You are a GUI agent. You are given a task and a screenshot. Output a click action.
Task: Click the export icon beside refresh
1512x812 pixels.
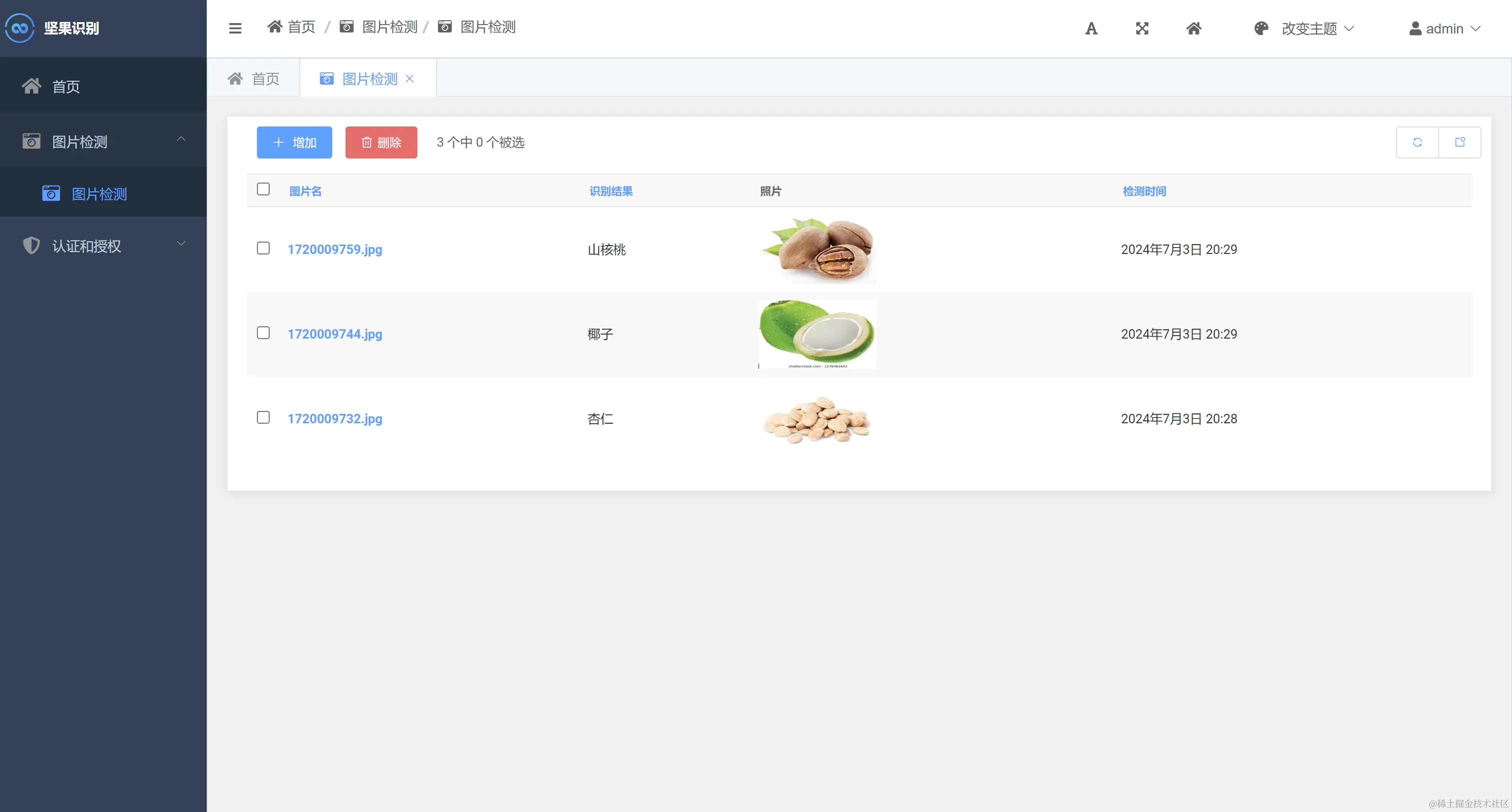tap(1460, 142)
